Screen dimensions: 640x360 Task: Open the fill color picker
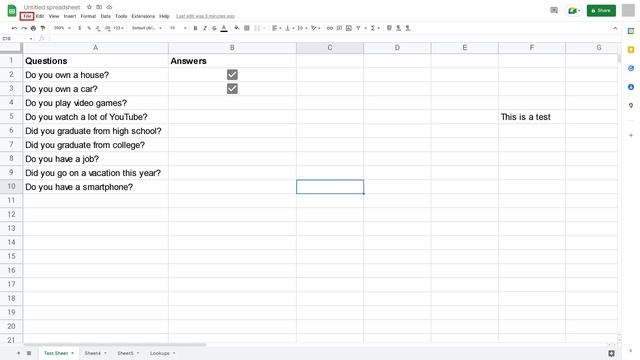[236, 28]
